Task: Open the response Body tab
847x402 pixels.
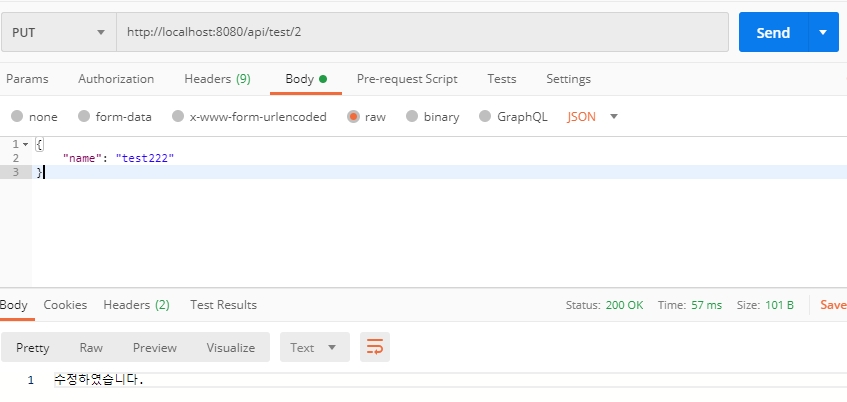Action: point(14,305)
